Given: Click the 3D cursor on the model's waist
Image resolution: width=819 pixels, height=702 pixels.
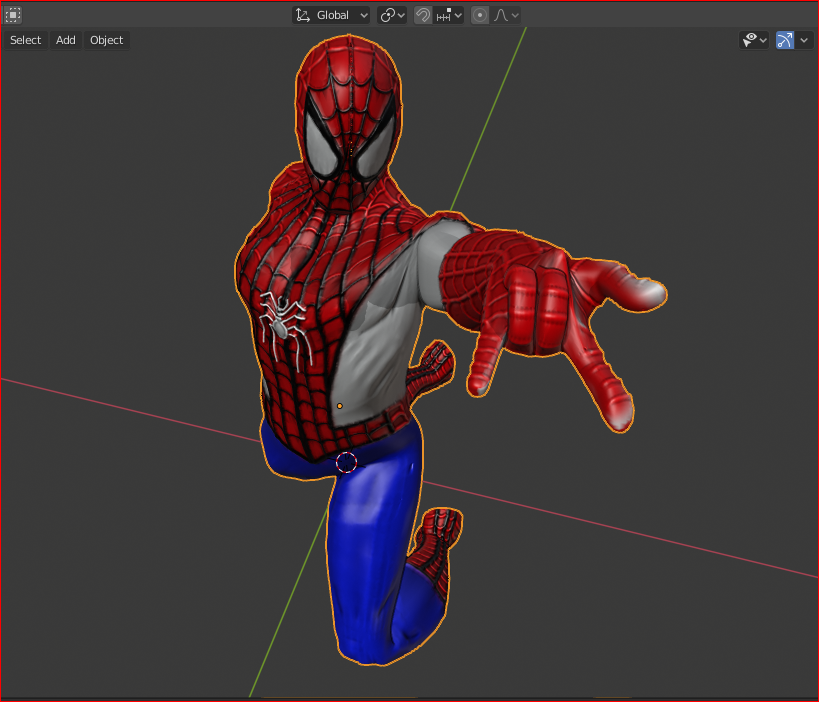Looking at the screenshot, I should (346, 462).
